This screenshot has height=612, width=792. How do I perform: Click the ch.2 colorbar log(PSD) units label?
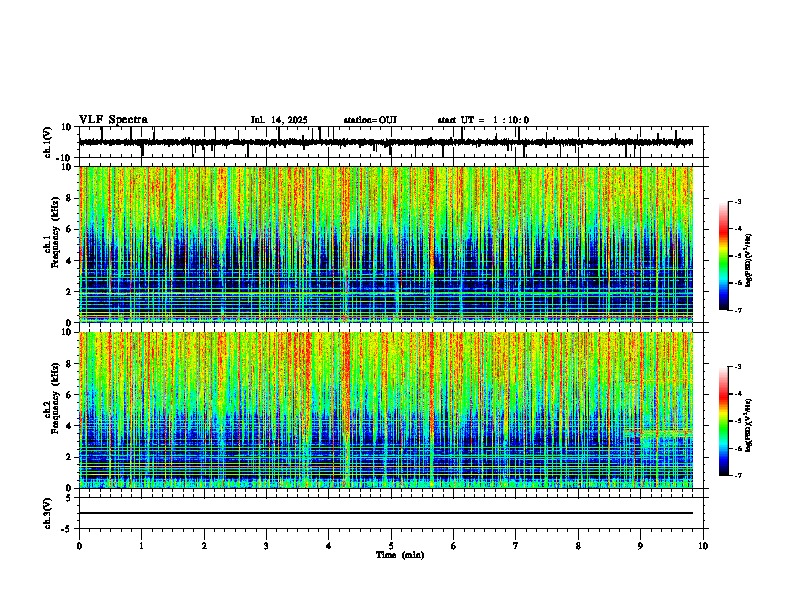point(749,425)
